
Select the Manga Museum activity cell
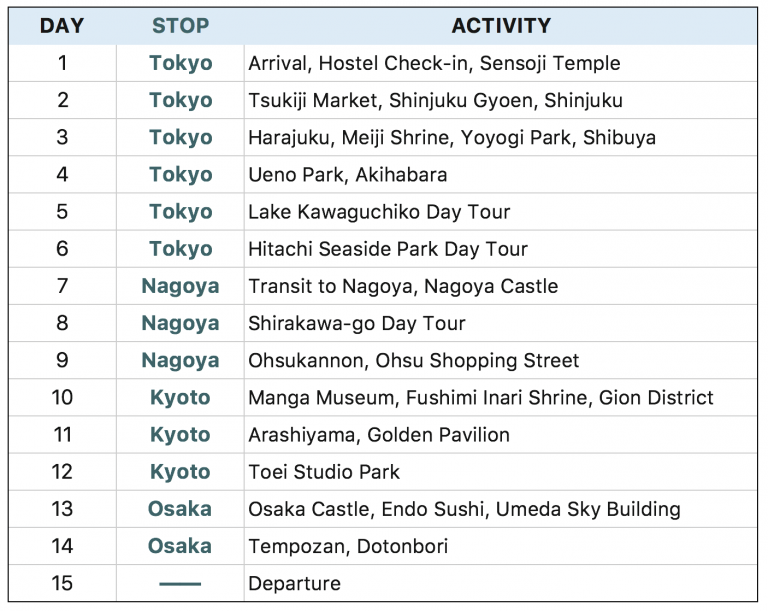click(x=481, y=398)
